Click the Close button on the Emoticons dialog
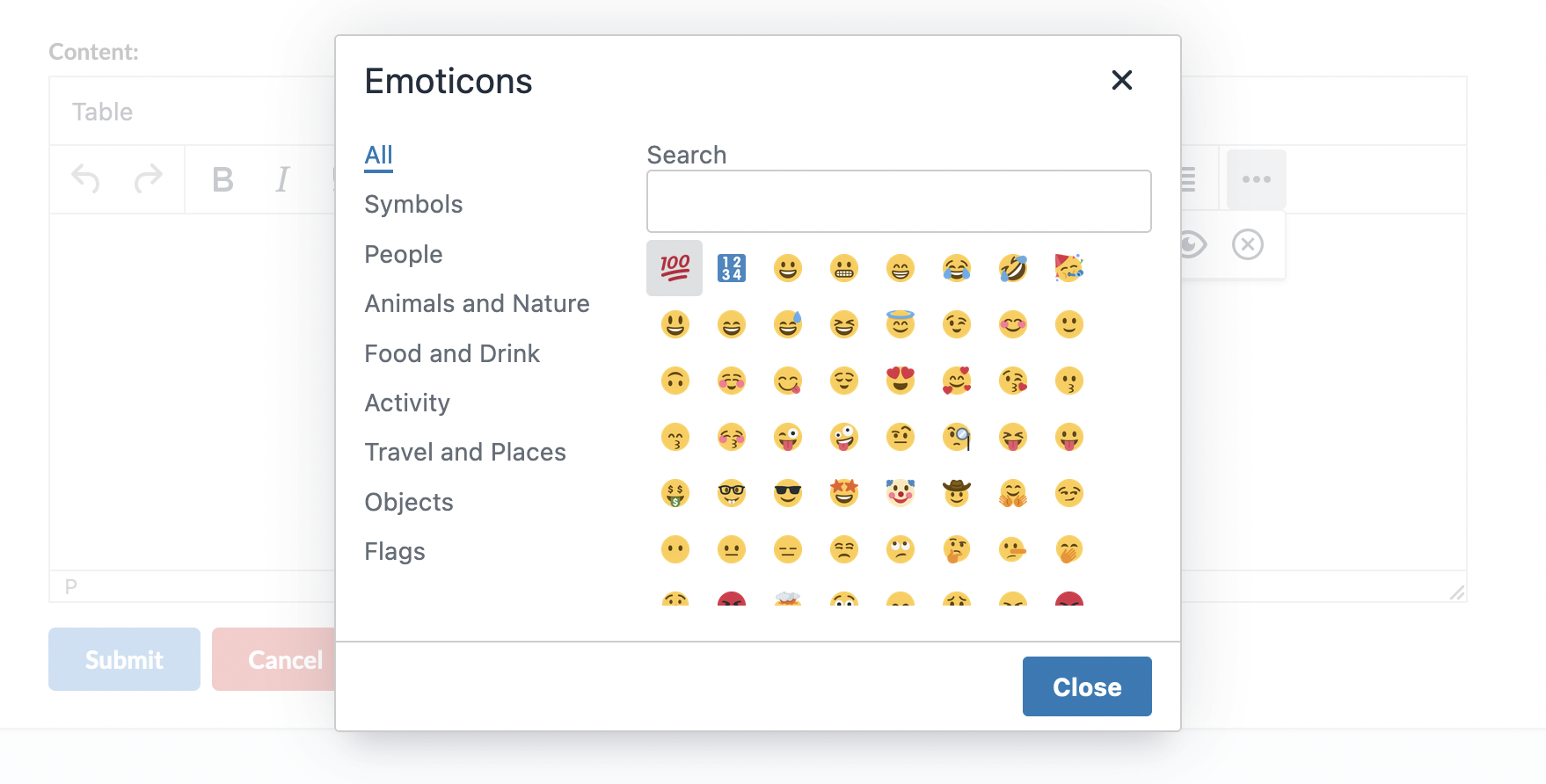Image resolution: width=1546 pixels, height=784 pixels. click(1087, 686)
